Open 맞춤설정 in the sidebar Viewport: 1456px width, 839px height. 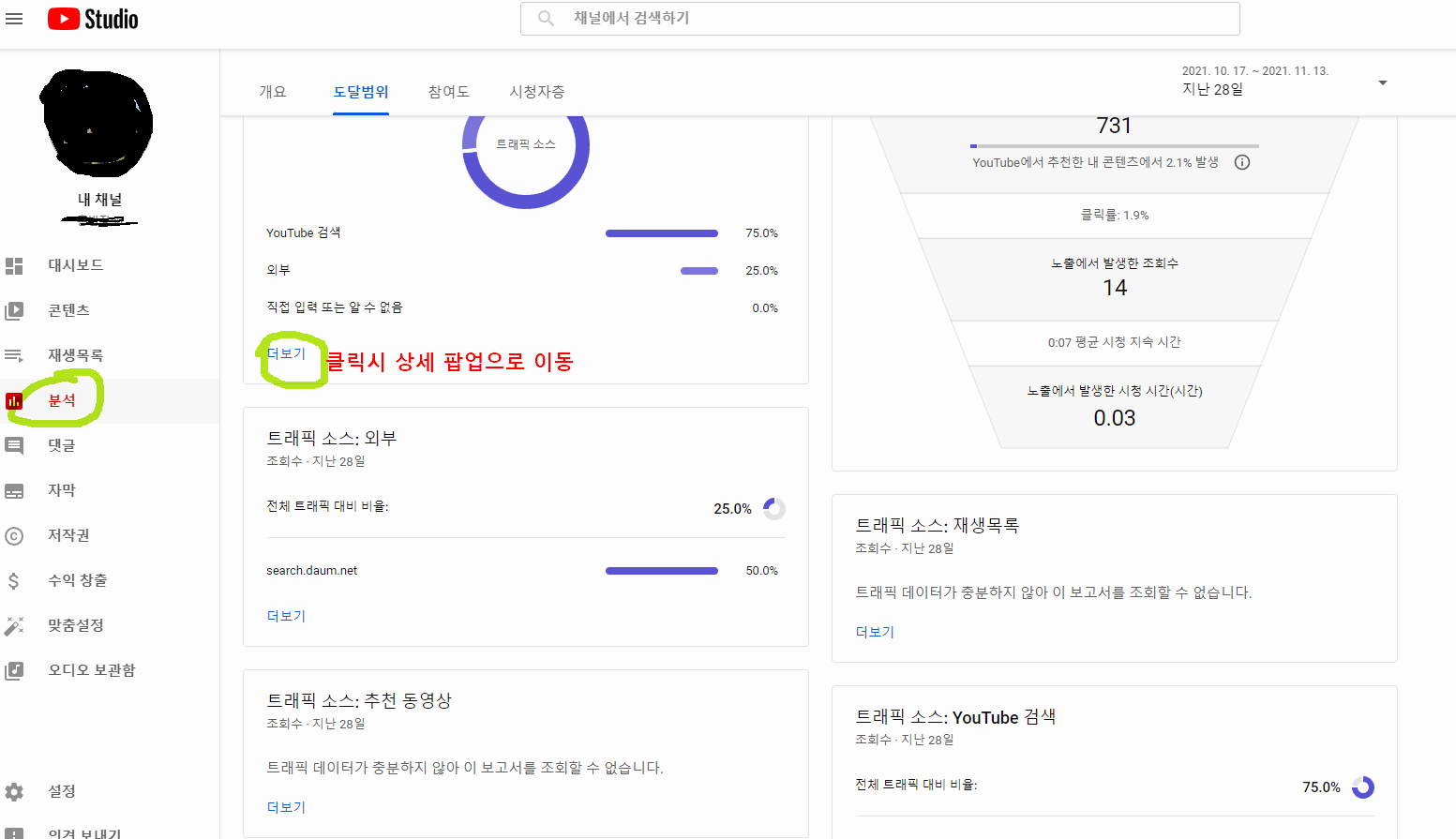(76, 625)
